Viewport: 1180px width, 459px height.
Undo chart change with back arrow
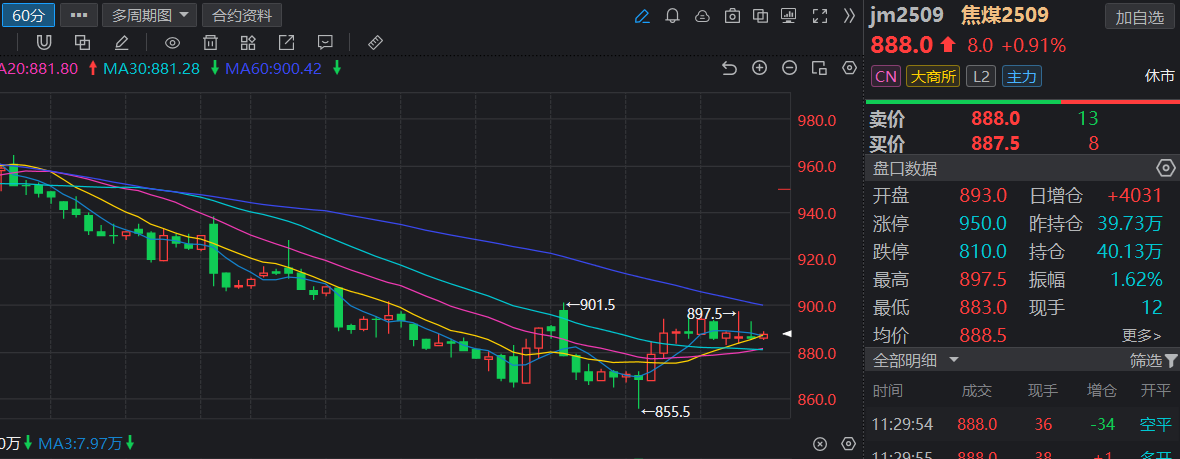tap(728, 68)
